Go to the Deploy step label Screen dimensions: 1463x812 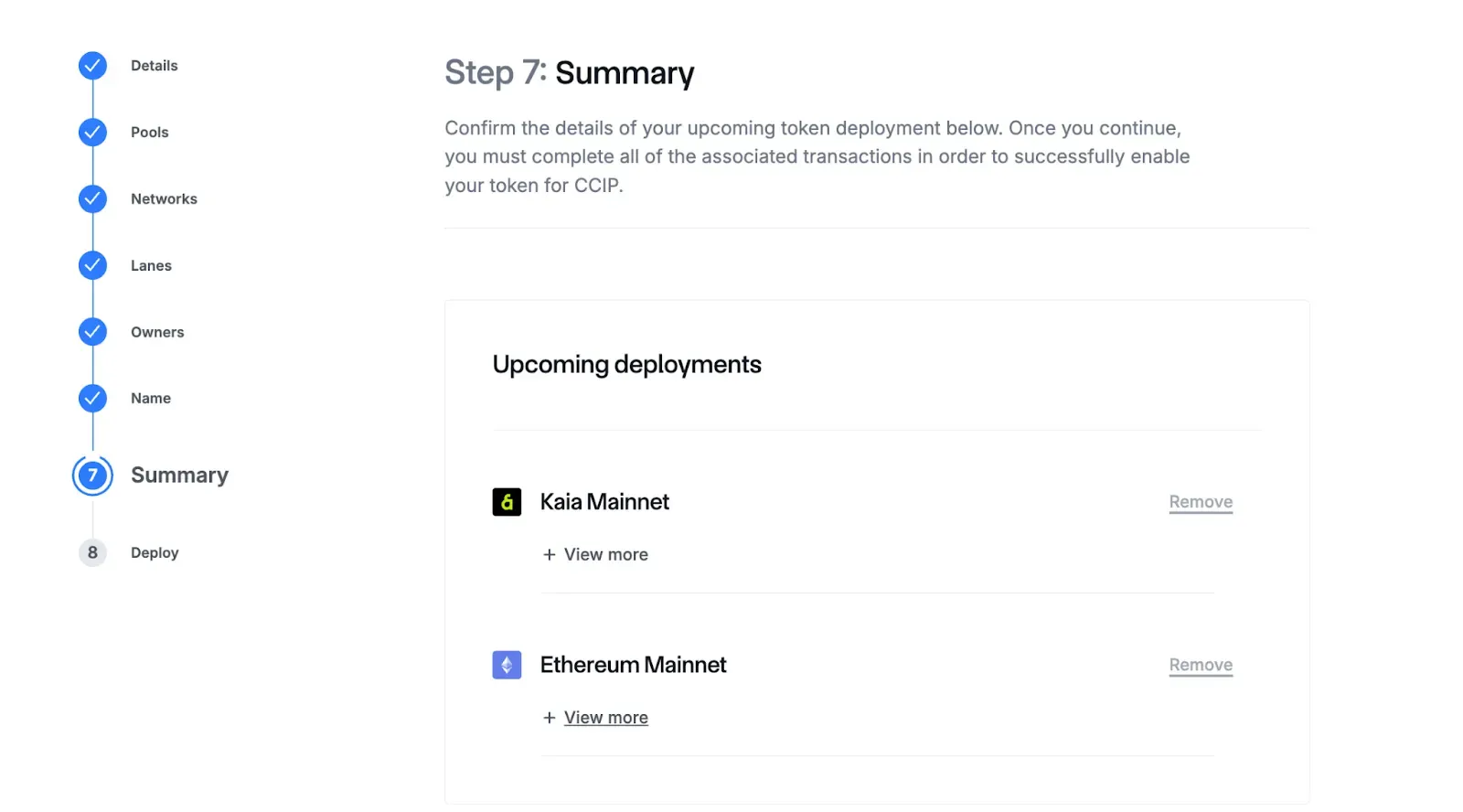coord(155,552)
